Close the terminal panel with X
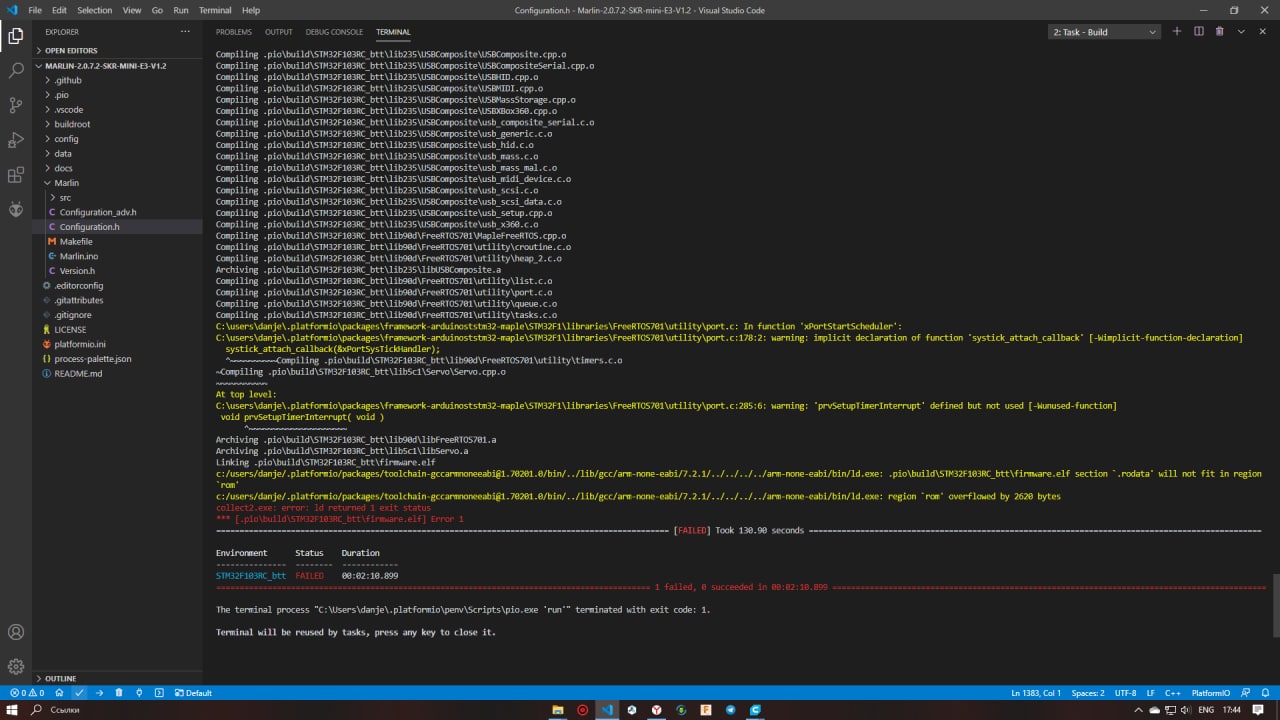Image resolution: width=1280 pixels, height=720 pixels. pos(1262,32)
